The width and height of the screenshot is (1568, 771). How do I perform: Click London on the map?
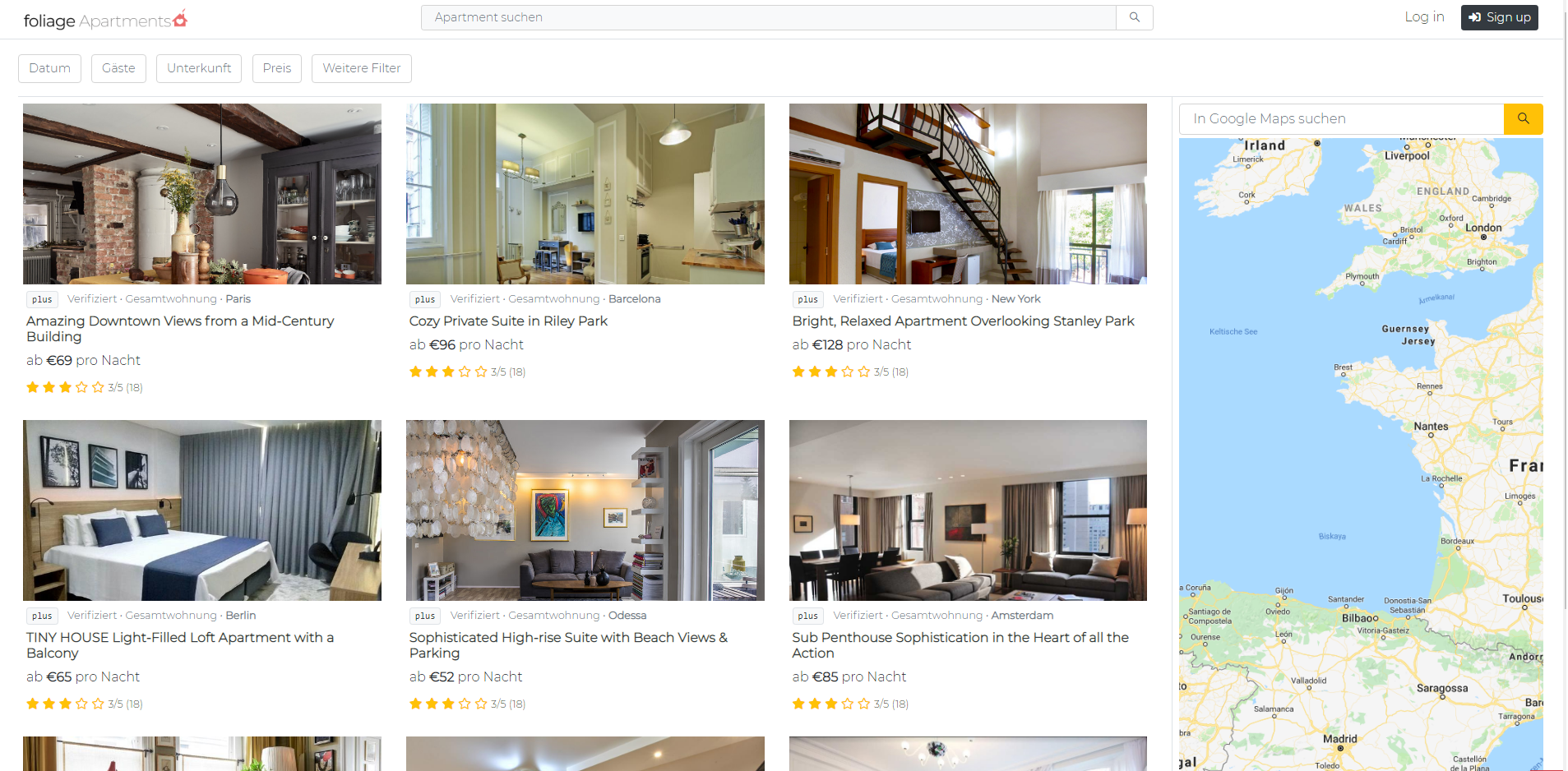[x=1483, y=229]
